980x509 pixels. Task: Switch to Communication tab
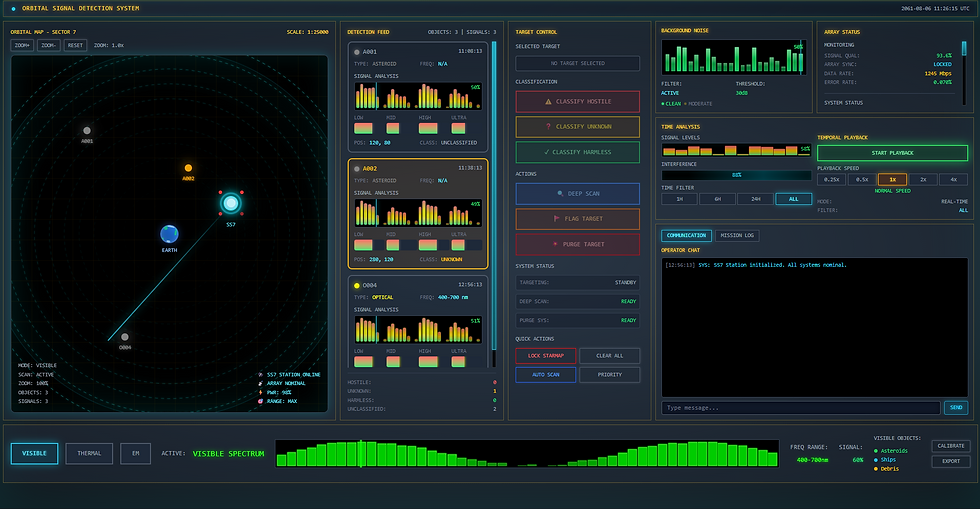[686, 236]
